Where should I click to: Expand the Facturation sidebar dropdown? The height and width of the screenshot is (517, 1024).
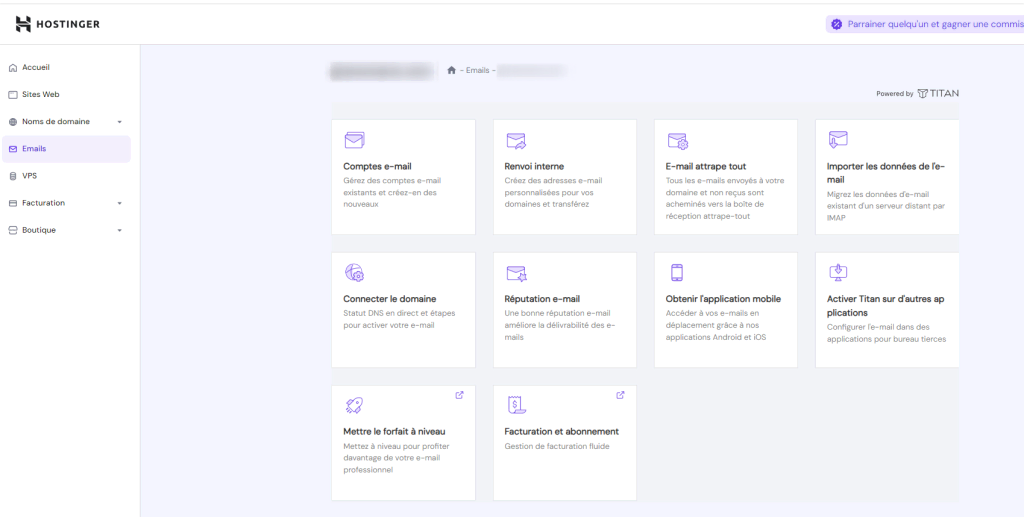[x=119, y=203]
